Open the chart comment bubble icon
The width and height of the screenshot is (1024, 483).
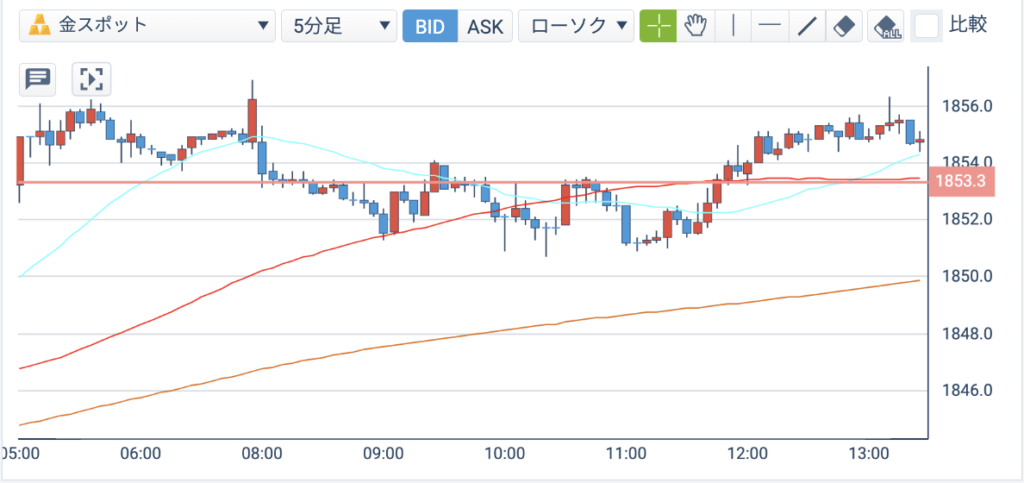pyautogui.click(x=38, y=80)
